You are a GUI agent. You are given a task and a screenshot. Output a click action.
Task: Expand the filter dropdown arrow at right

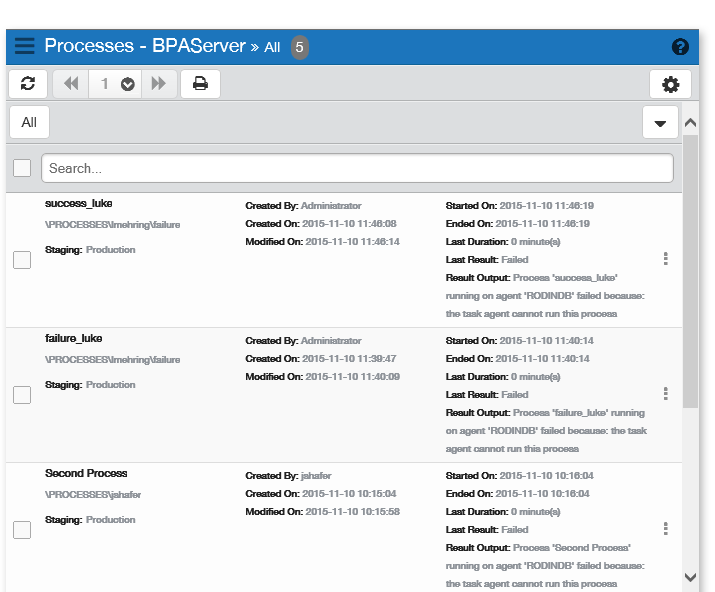click(x=660, y=123)
